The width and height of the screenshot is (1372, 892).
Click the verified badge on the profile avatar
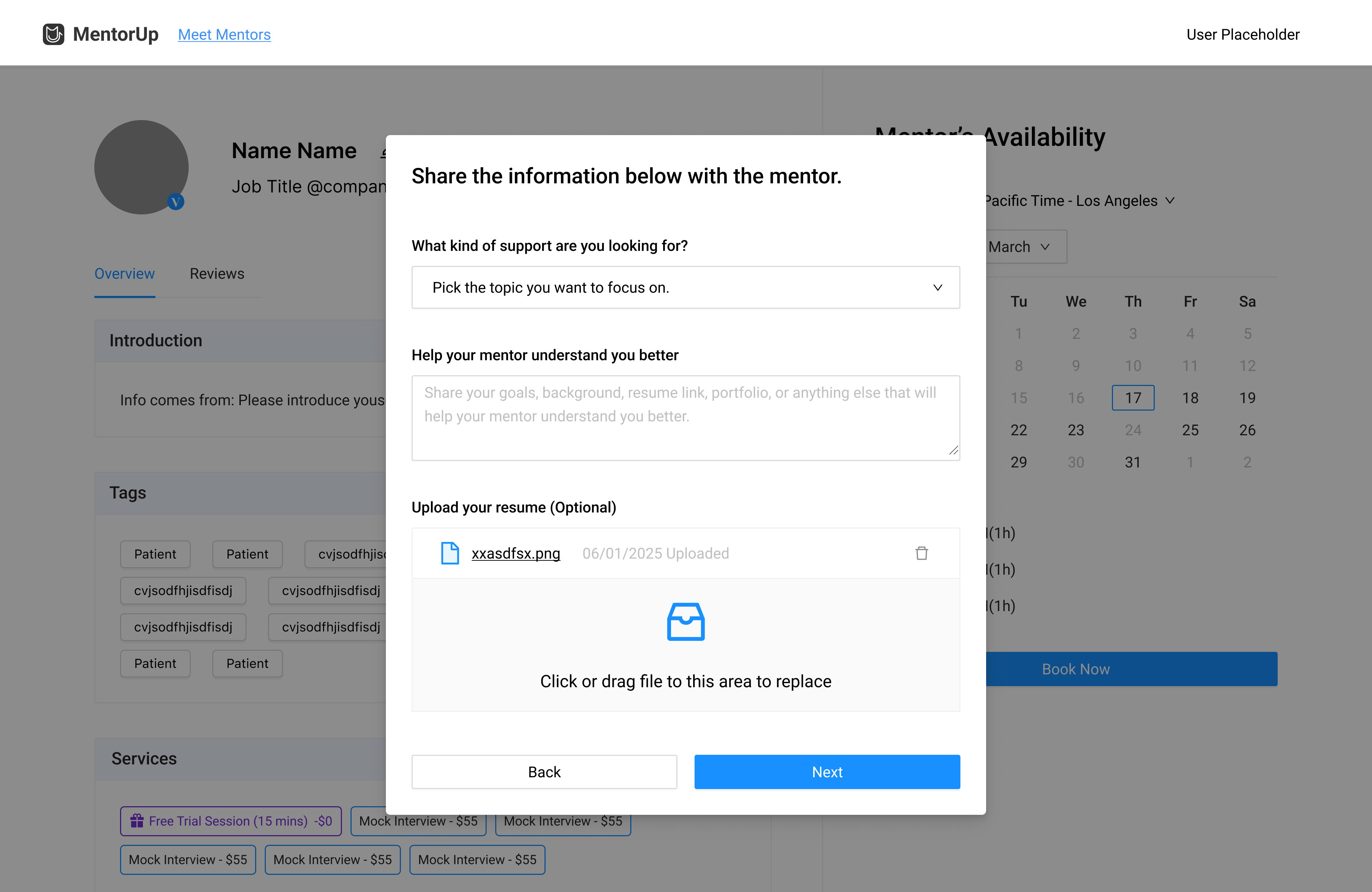click(176, 202)
